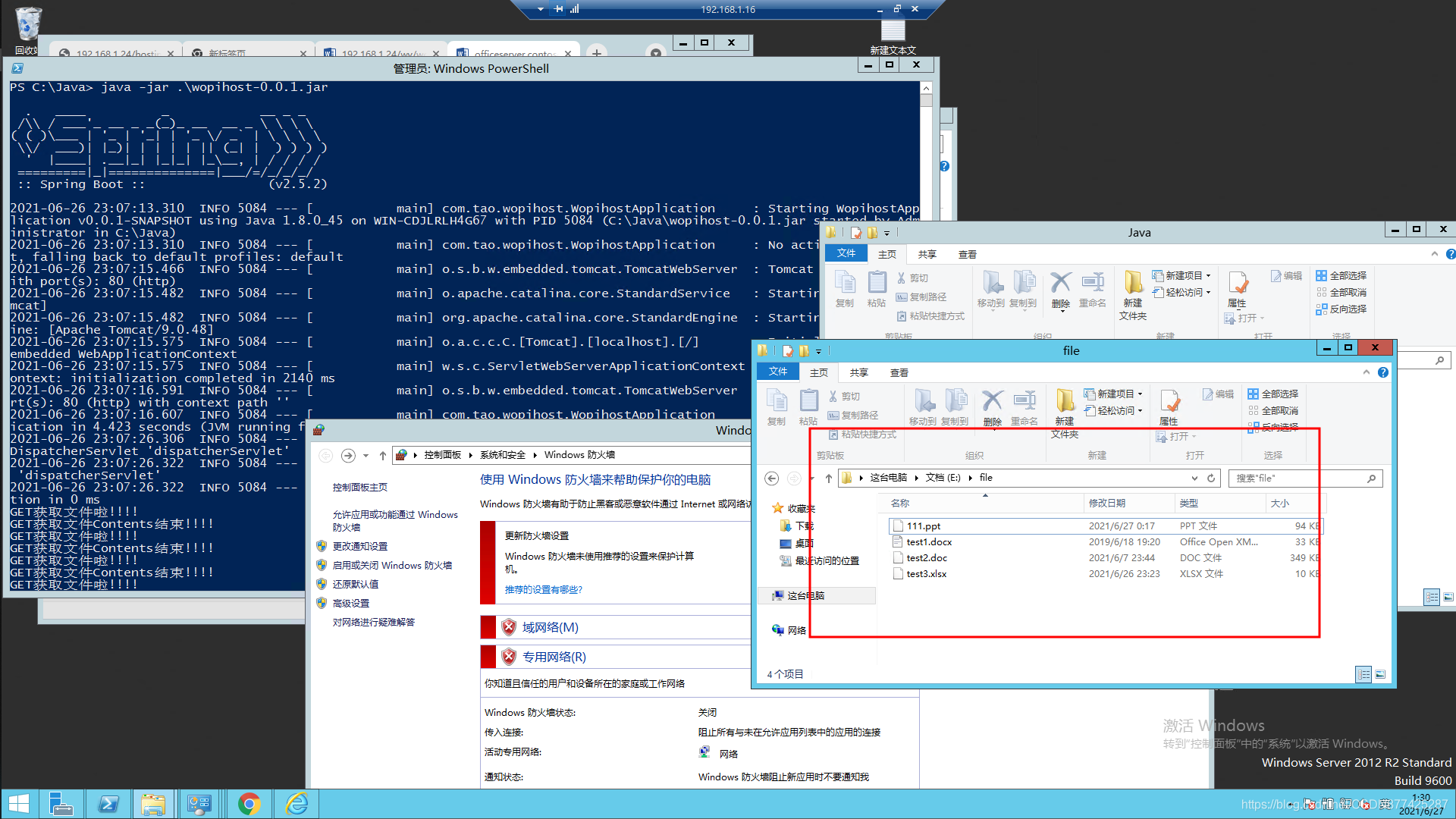Click Restore defaults link
The width and height of the screenshot is (1456, 819).
coord(356,584)
